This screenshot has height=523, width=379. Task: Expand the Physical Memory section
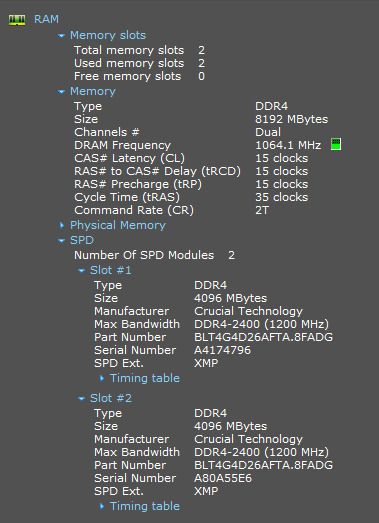62,225
